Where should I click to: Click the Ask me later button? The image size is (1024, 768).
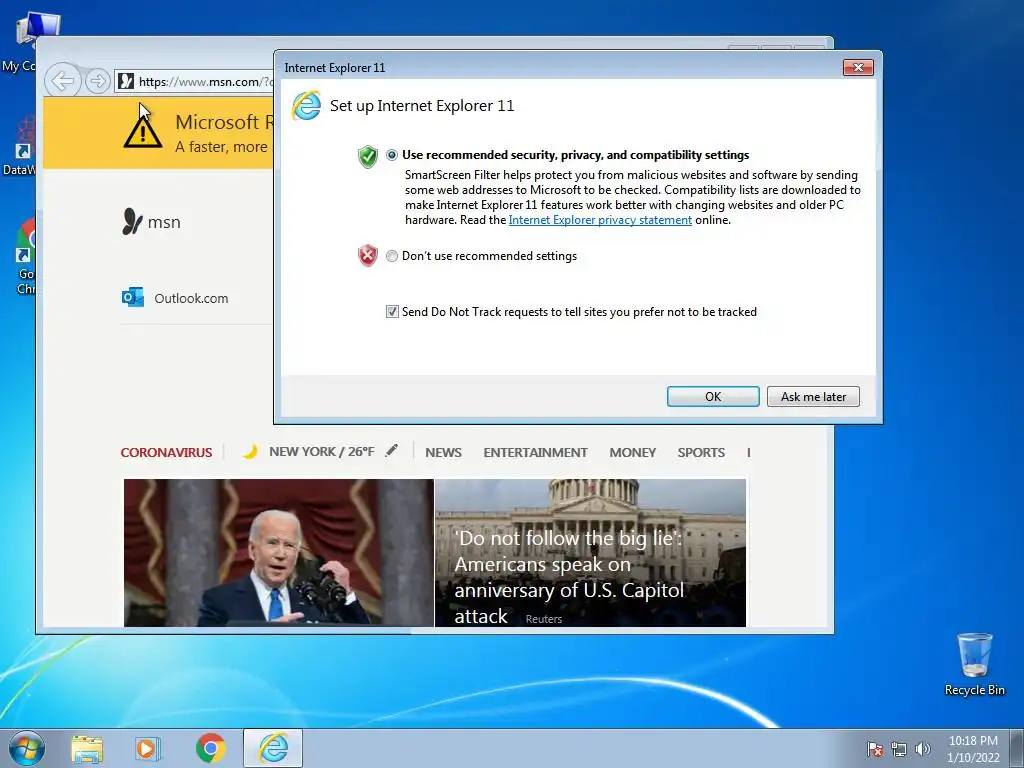[x=813, y=396]
